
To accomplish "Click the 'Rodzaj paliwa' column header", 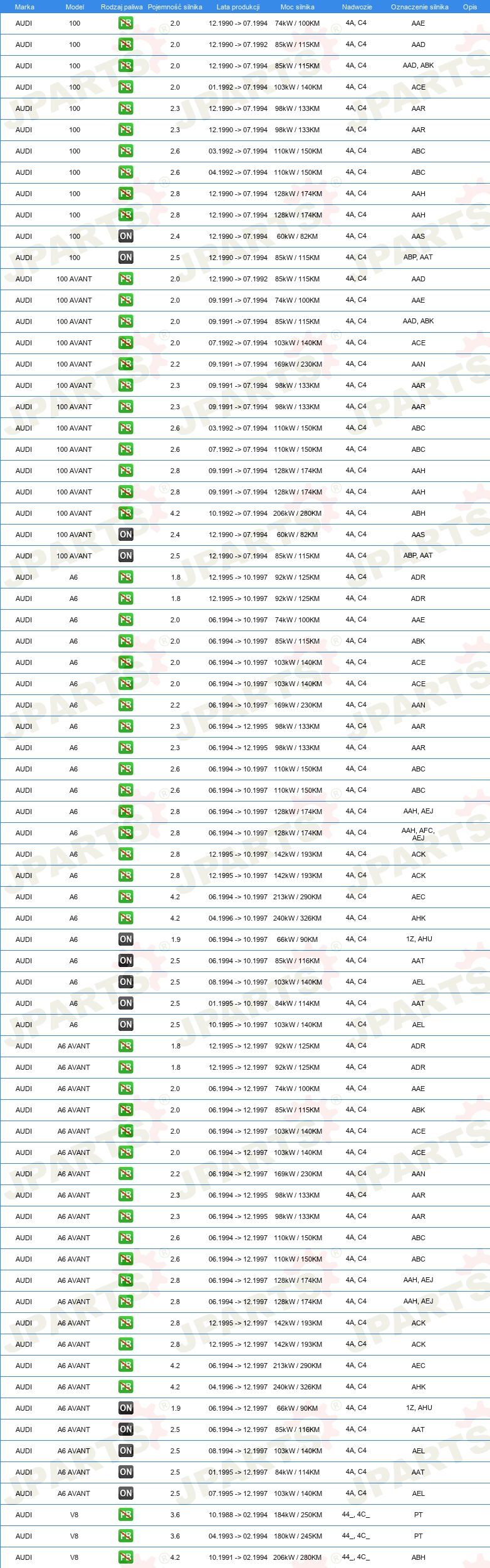I will coord(122,7).
